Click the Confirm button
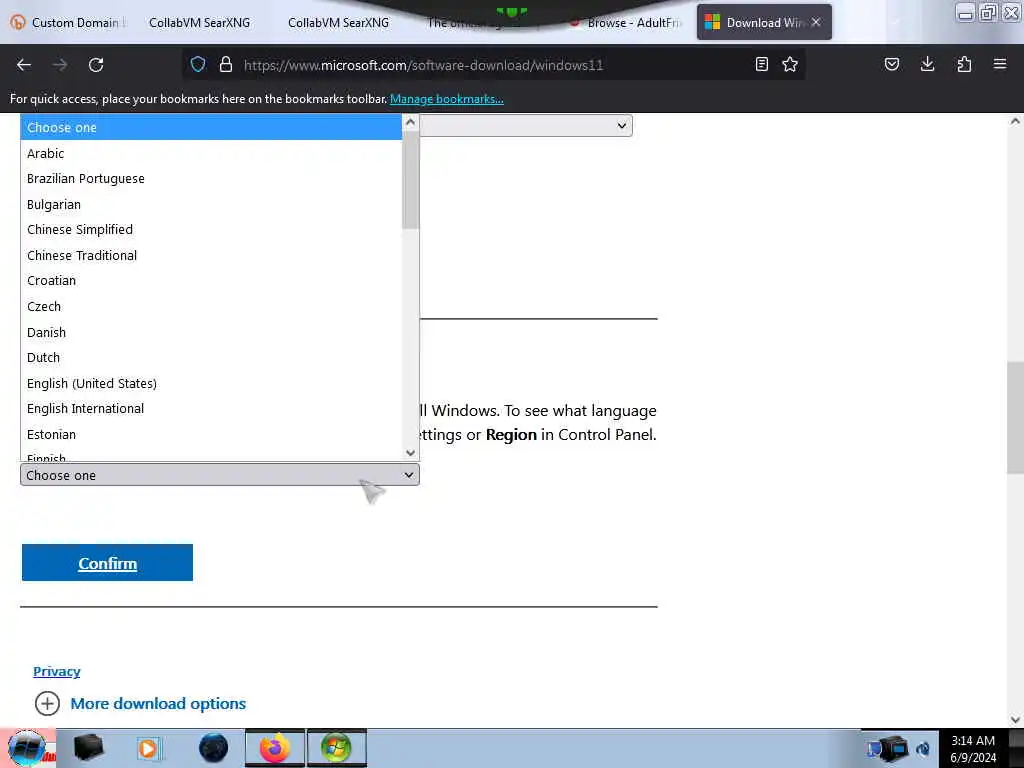Viewport: 1024px width, 768px height. pyautogui.click(x=107, y=562)
